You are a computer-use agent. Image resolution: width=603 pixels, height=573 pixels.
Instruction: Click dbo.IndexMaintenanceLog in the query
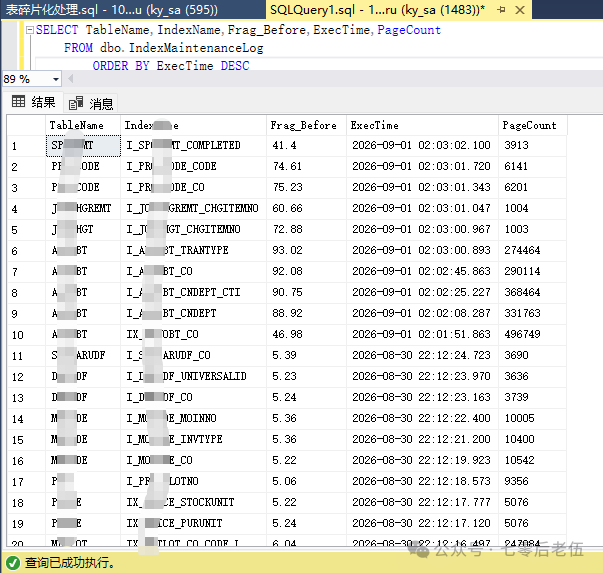[182, 48]
